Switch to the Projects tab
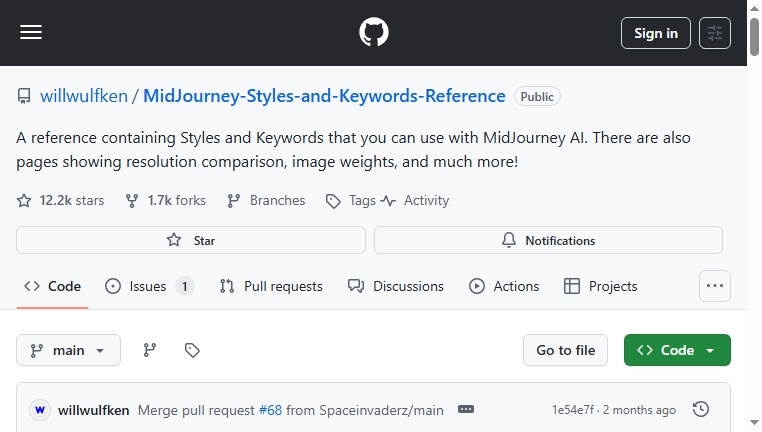762x432 pixels. [601, 286]
